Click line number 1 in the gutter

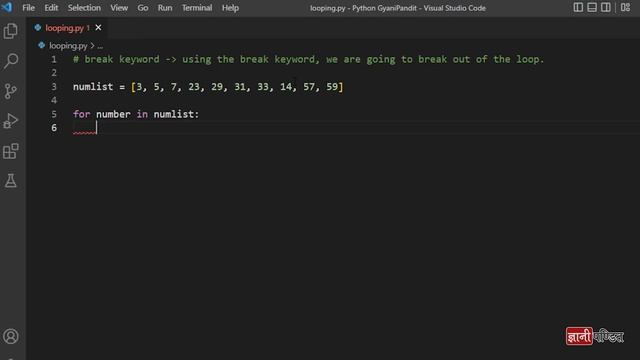54,60
